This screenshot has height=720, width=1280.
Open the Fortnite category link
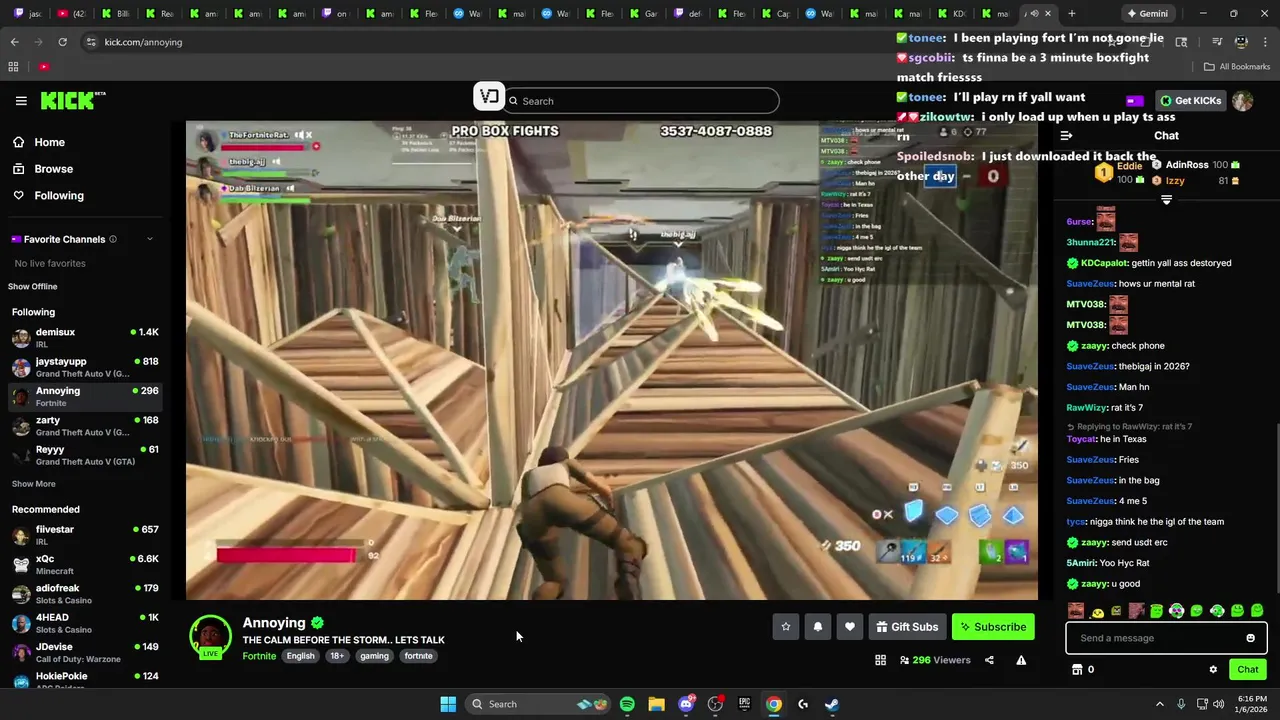click(x=259, y=656)
